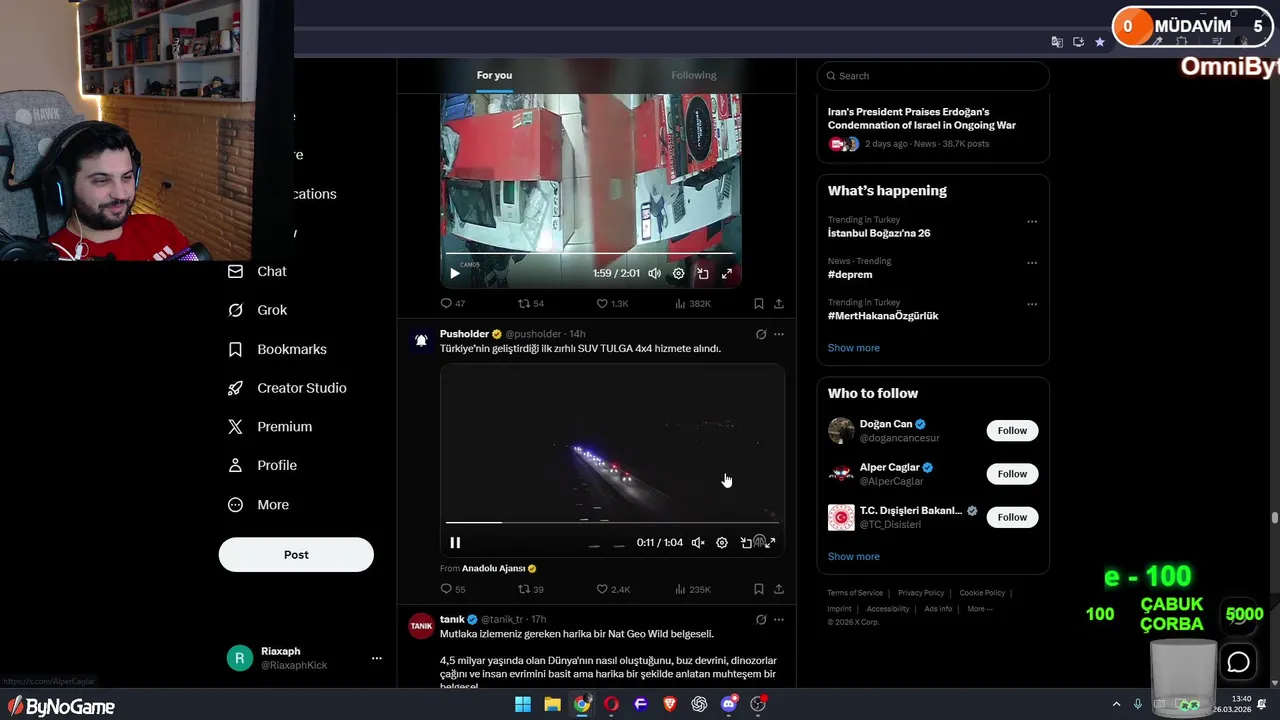Image resolution: width=1280 pixels, height=720 pixels.
Task: Follow T.C. Dışişleri Bakanlığı
Action: click(x=1012, y=517)
